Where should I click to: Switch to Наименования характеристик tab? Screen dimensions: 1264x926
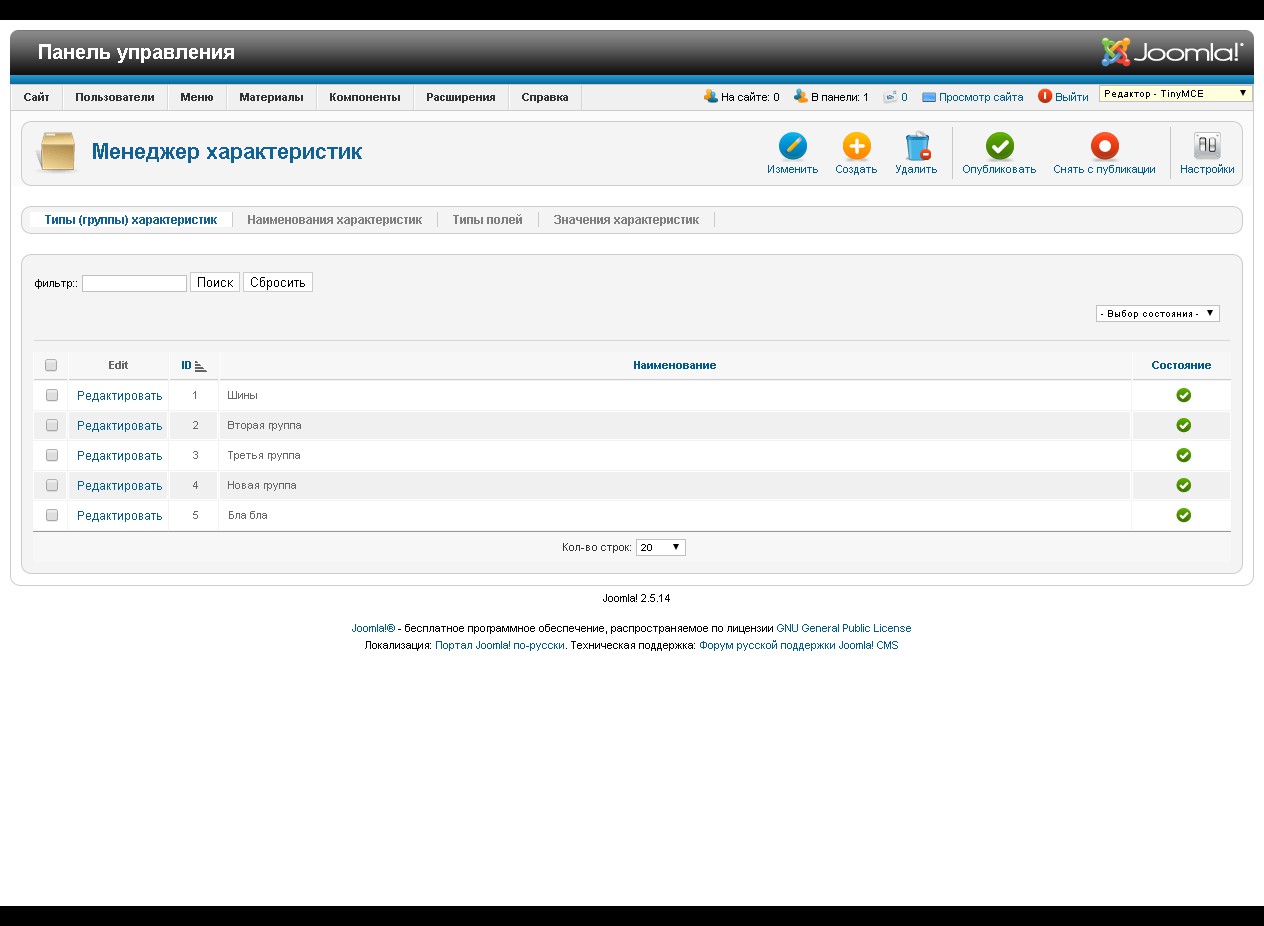click(x=335, y=220)
